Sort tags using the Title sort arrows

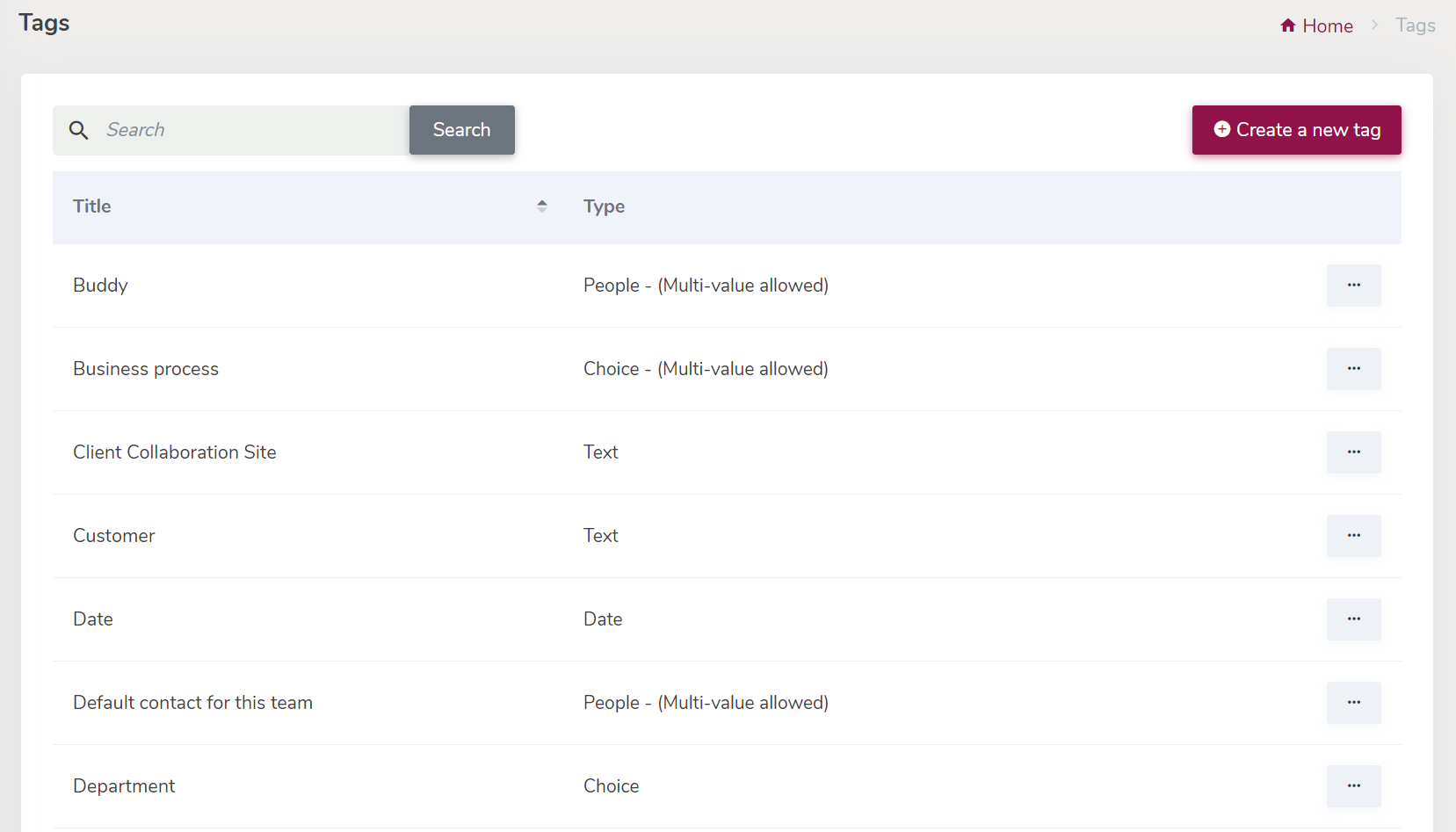tap(542, 206)
